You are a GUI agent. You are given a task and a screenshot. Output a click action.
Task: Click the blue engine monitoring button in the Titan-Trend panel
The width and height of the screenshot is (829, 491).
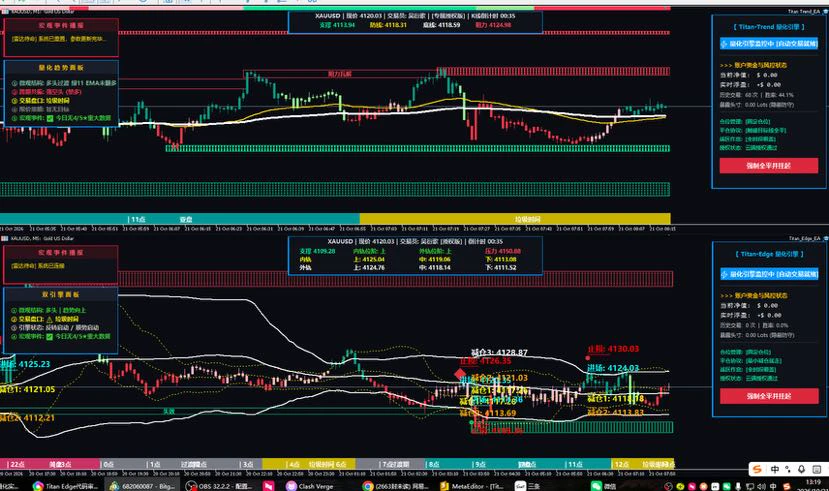pyautogui.click(x=769, y=44)
